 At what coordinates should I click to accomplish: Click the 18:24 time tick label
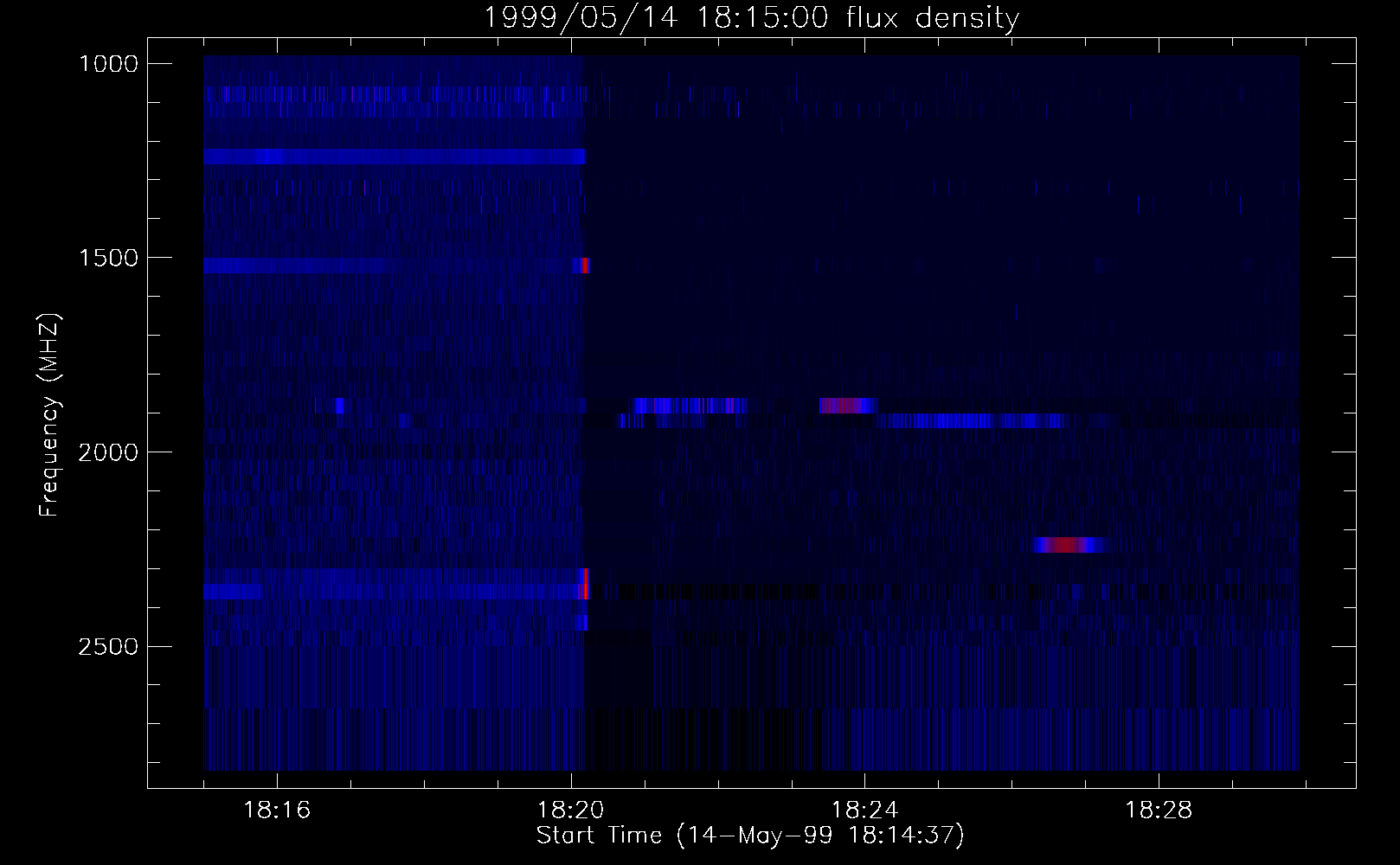864,811
